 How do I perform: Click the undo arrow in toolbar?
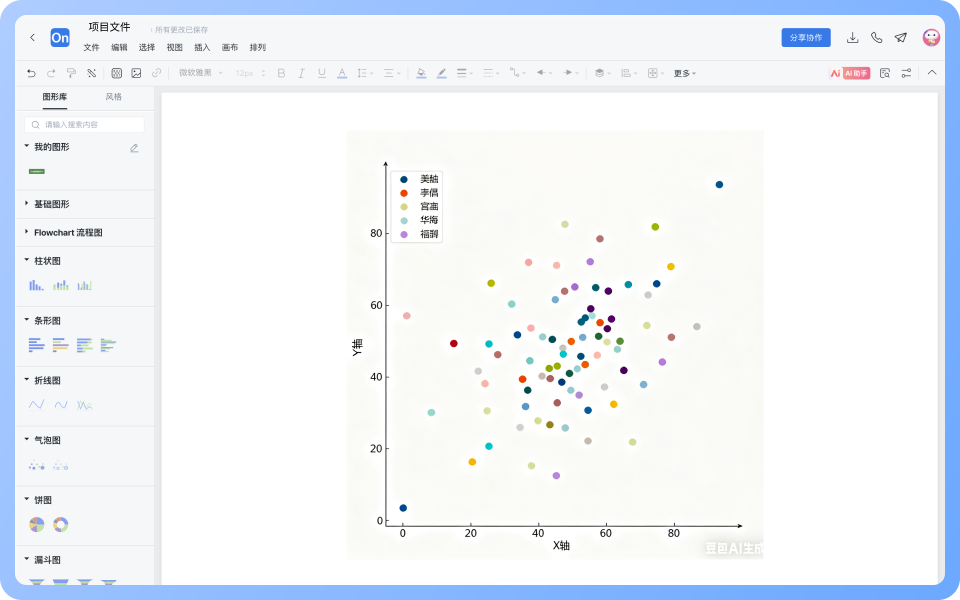click(31, 73)
